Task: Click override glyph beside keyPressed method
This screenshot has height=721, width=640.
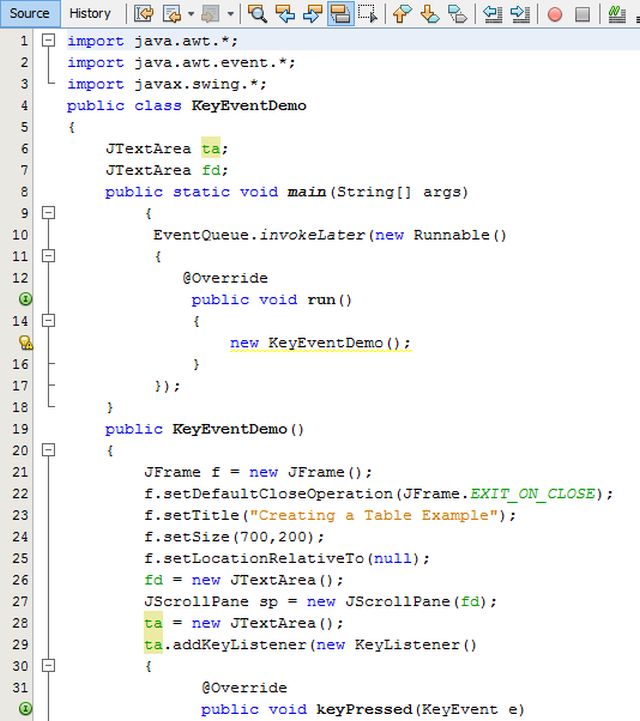Action: 26,709
